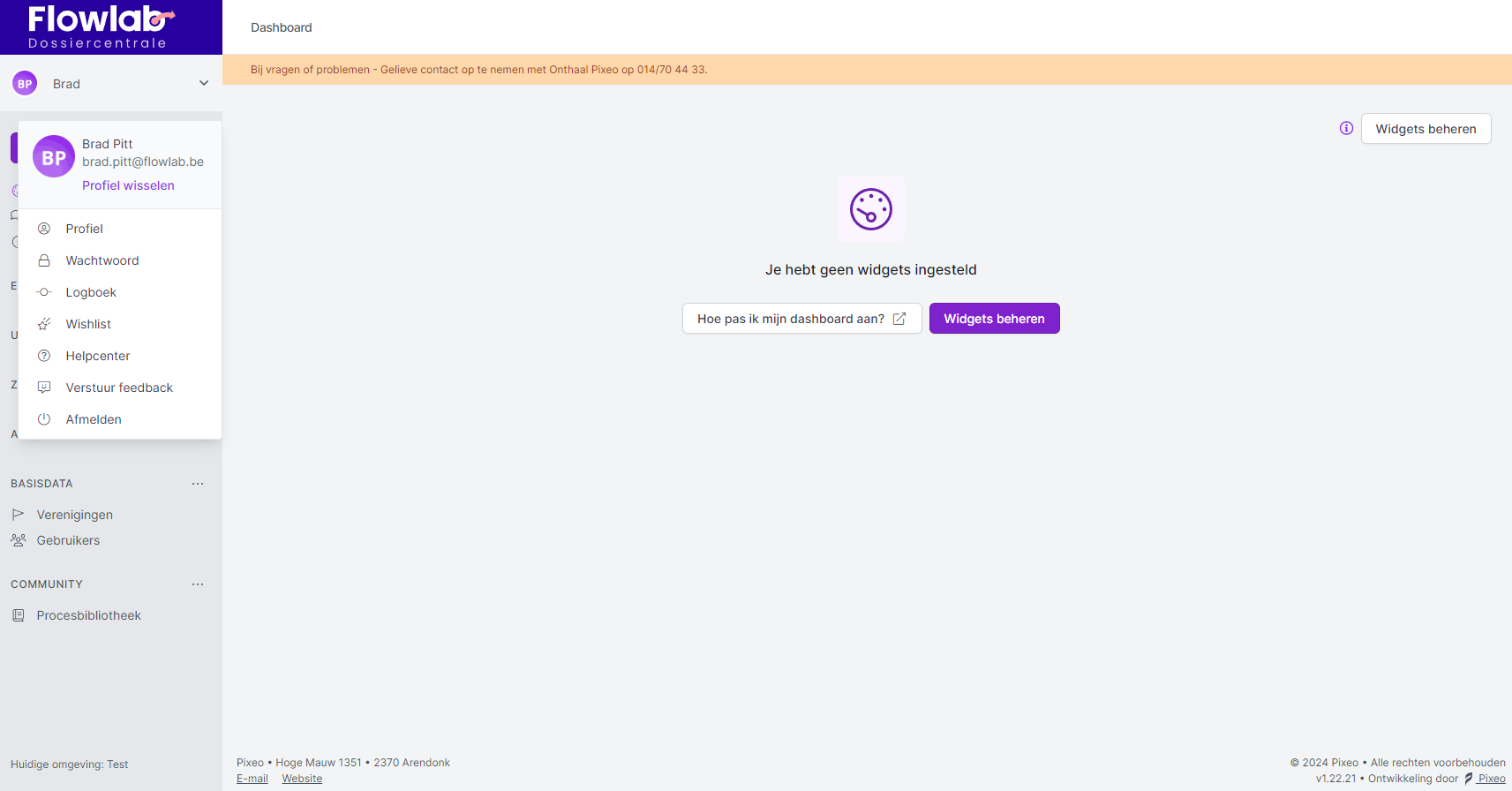Click the info icon beside Widgets beheren
This screenshot has height=791, width=1512.
point(1346,128)
